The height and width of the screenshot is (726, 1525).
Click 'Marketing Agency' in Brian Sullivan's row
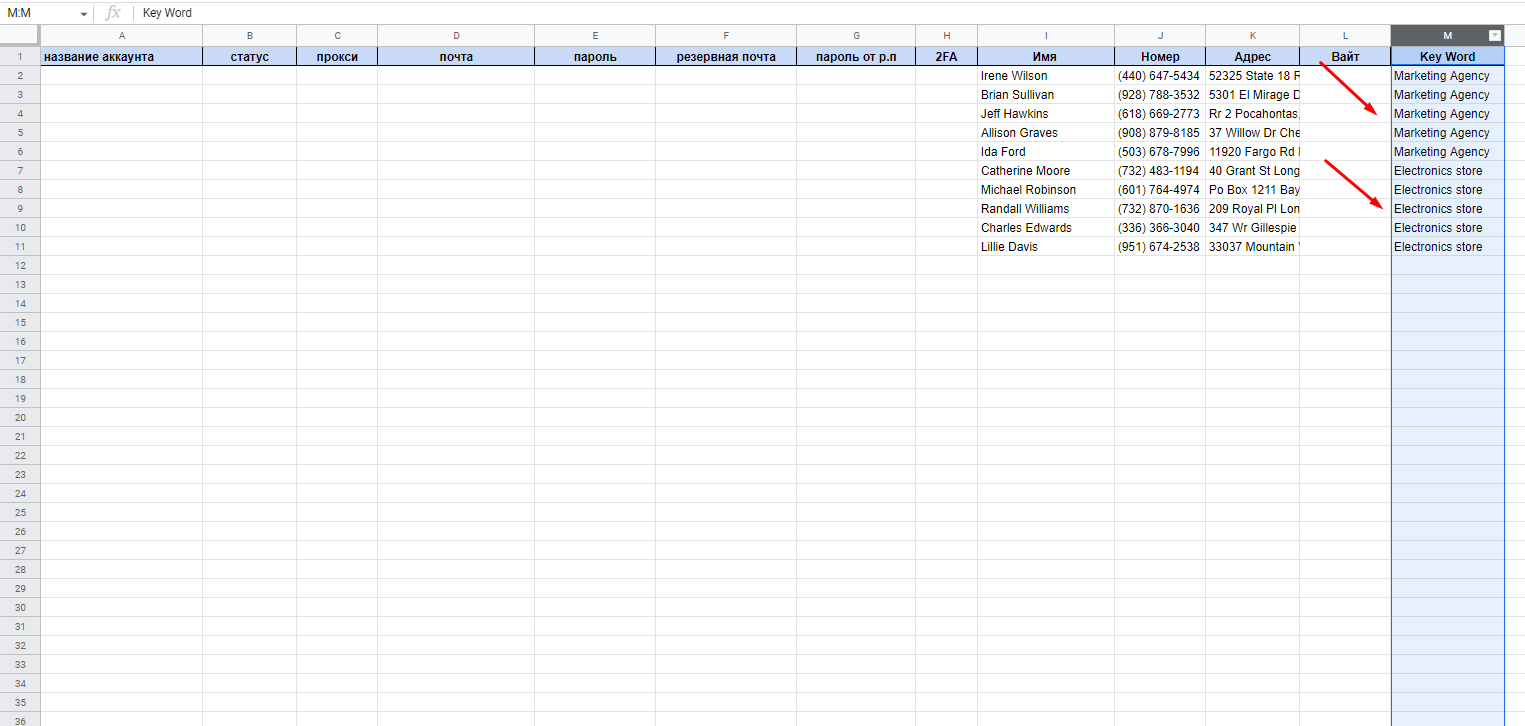(1447, 95)
